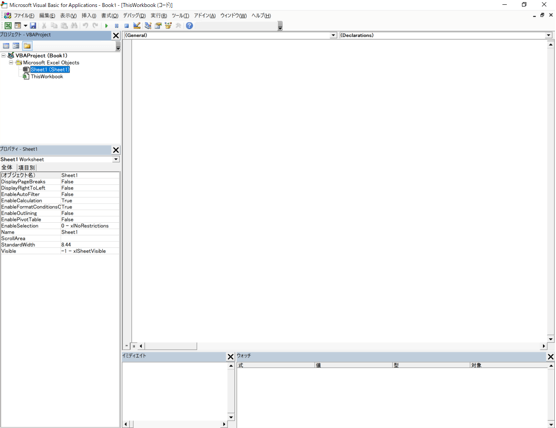Open the ツール menu
Viewport: 556px width, 428px height.
[180, 16]
